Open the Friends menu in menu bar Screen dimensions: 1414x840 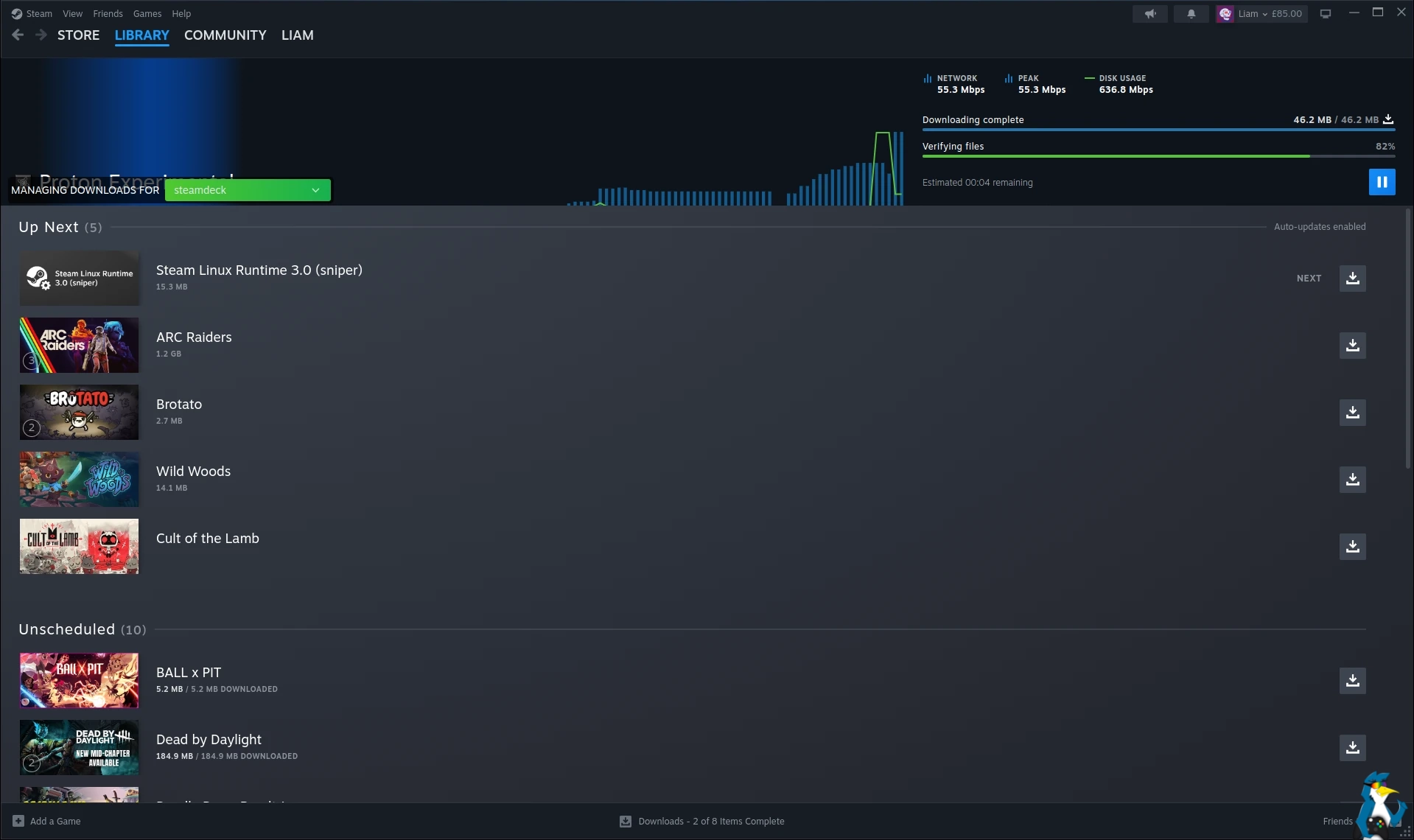(x=108, y=14)
